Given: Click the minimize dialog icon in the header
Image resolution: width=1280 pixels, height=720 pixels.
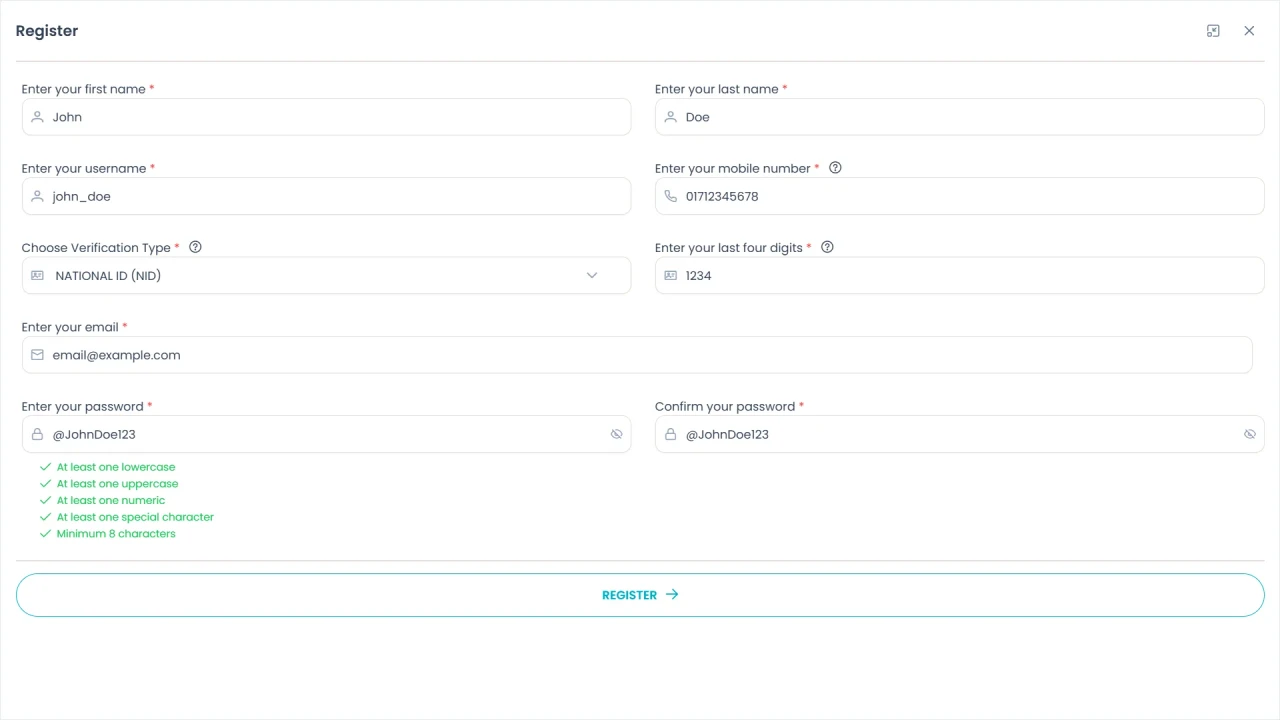Looking at the screenshot, I should (1213, 31).
